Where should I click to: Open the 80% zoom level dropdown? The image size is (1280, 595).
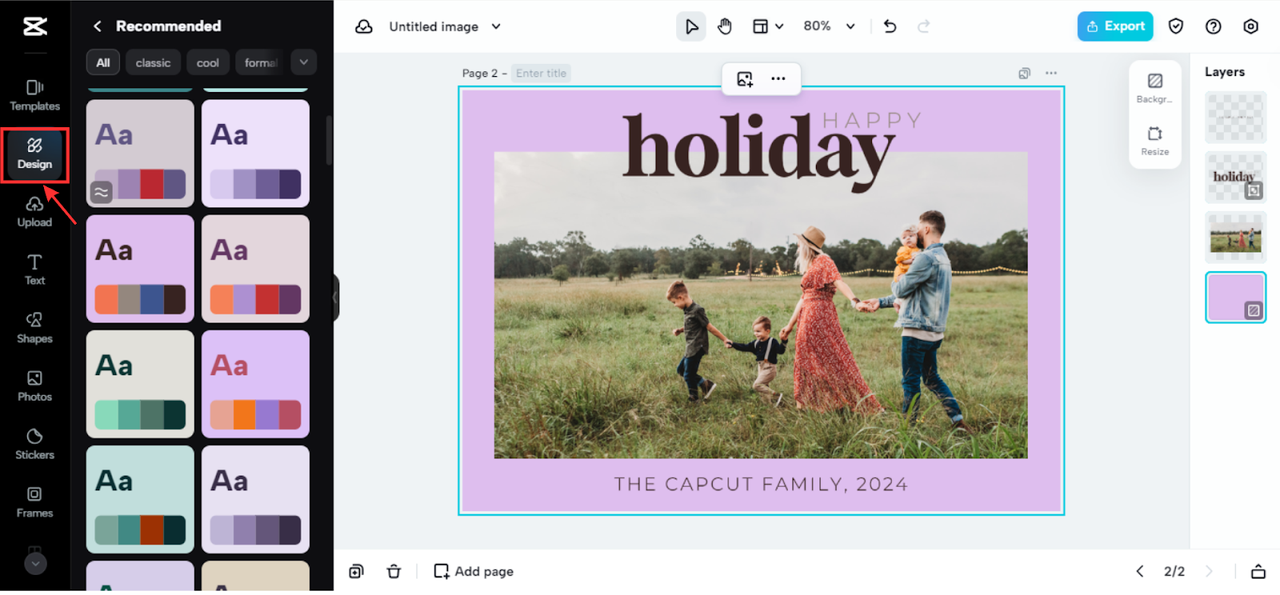pyautogui.click(x=829, y=27)
